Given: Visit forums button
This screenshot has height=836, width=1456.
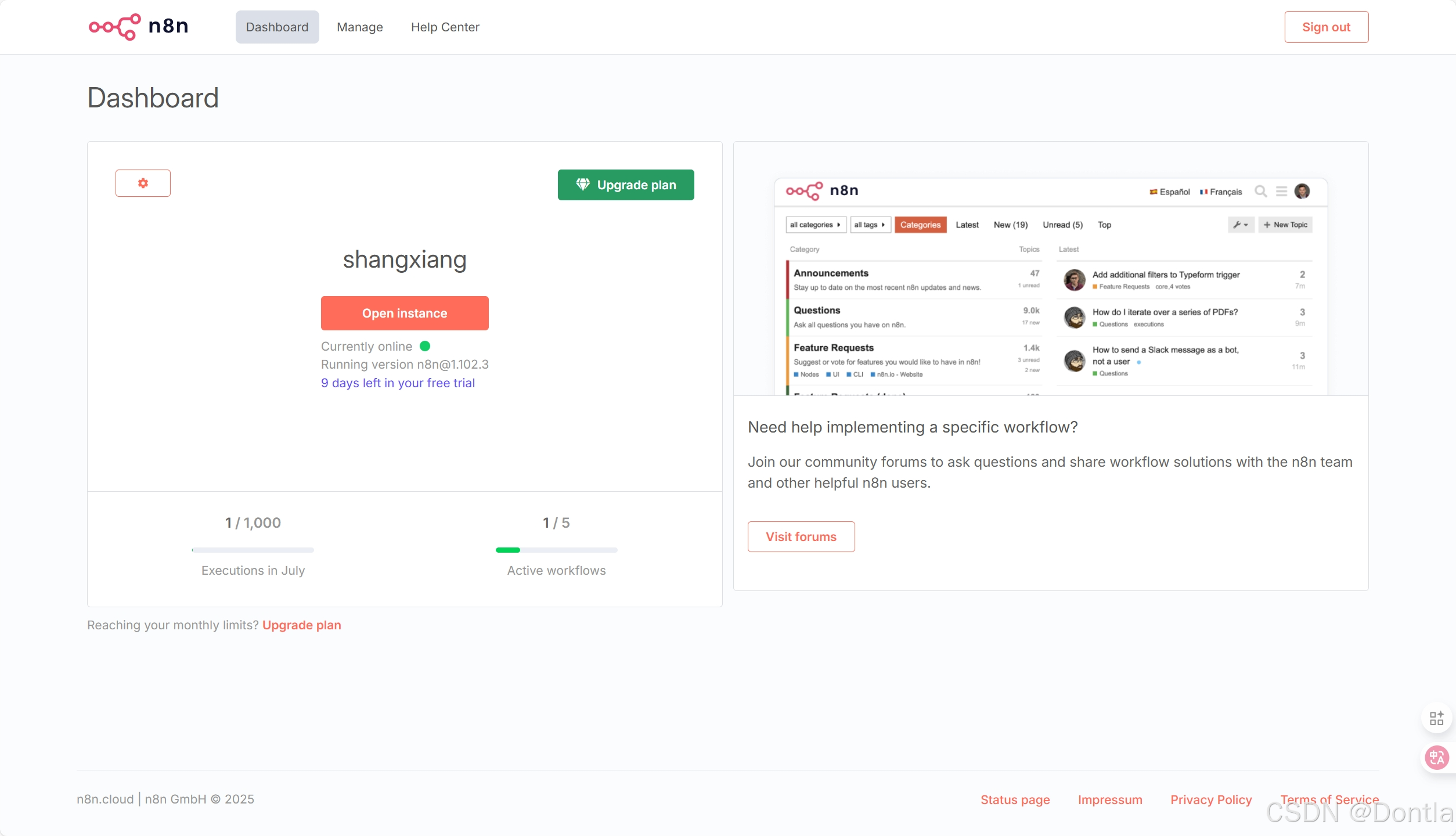Looking at the screenshot, I should click(x=801, y=536).
